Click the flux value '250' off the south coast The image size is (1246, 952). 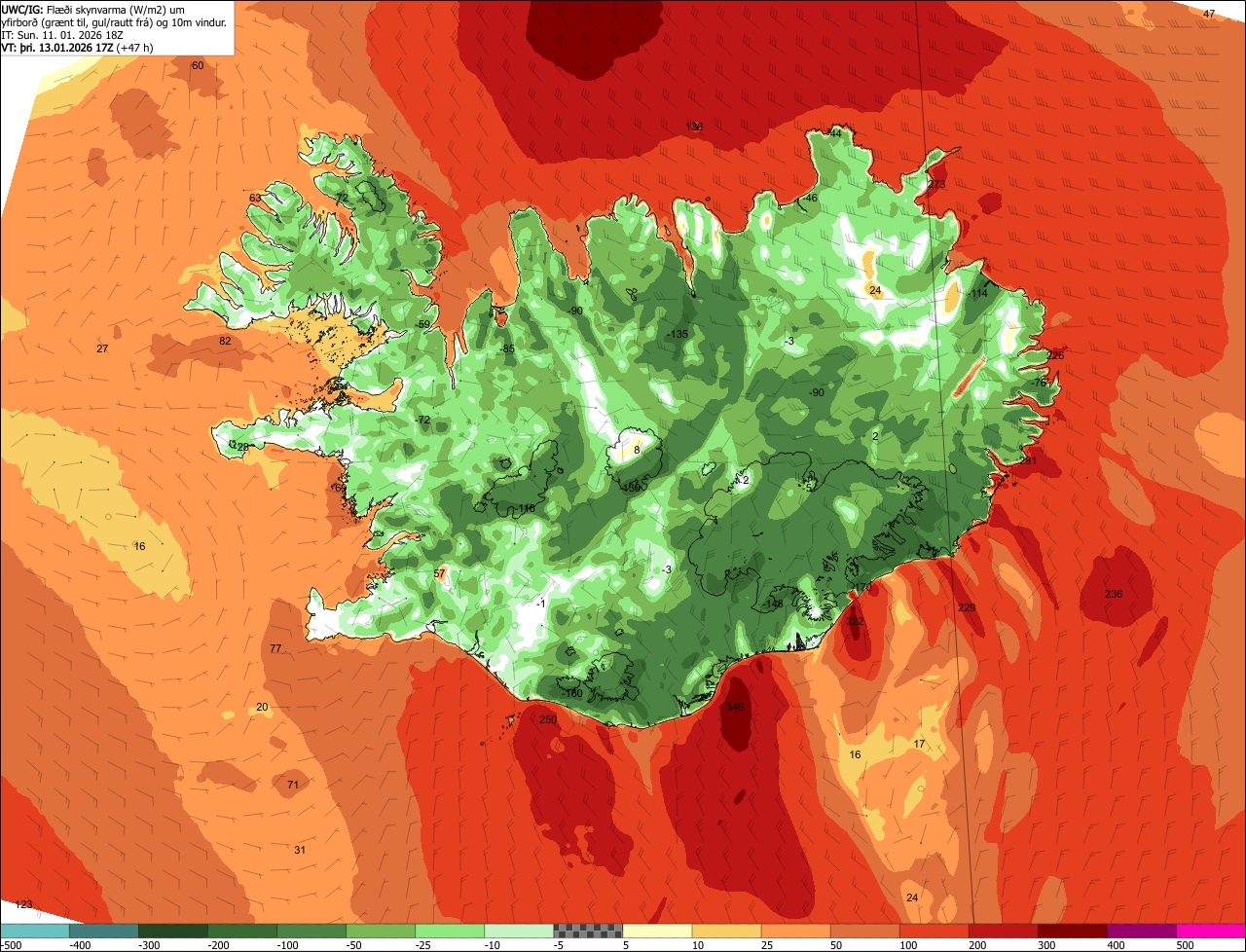(548, 719)
